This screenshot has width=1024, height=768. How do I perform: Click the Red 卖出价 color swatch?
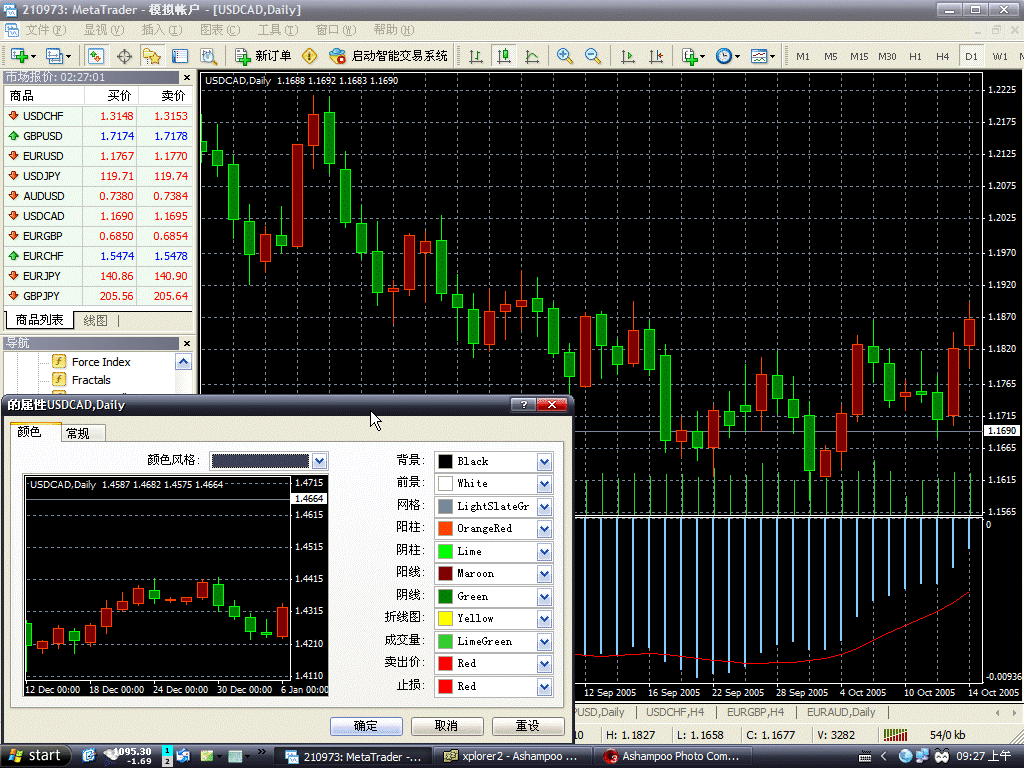(445, 664)
